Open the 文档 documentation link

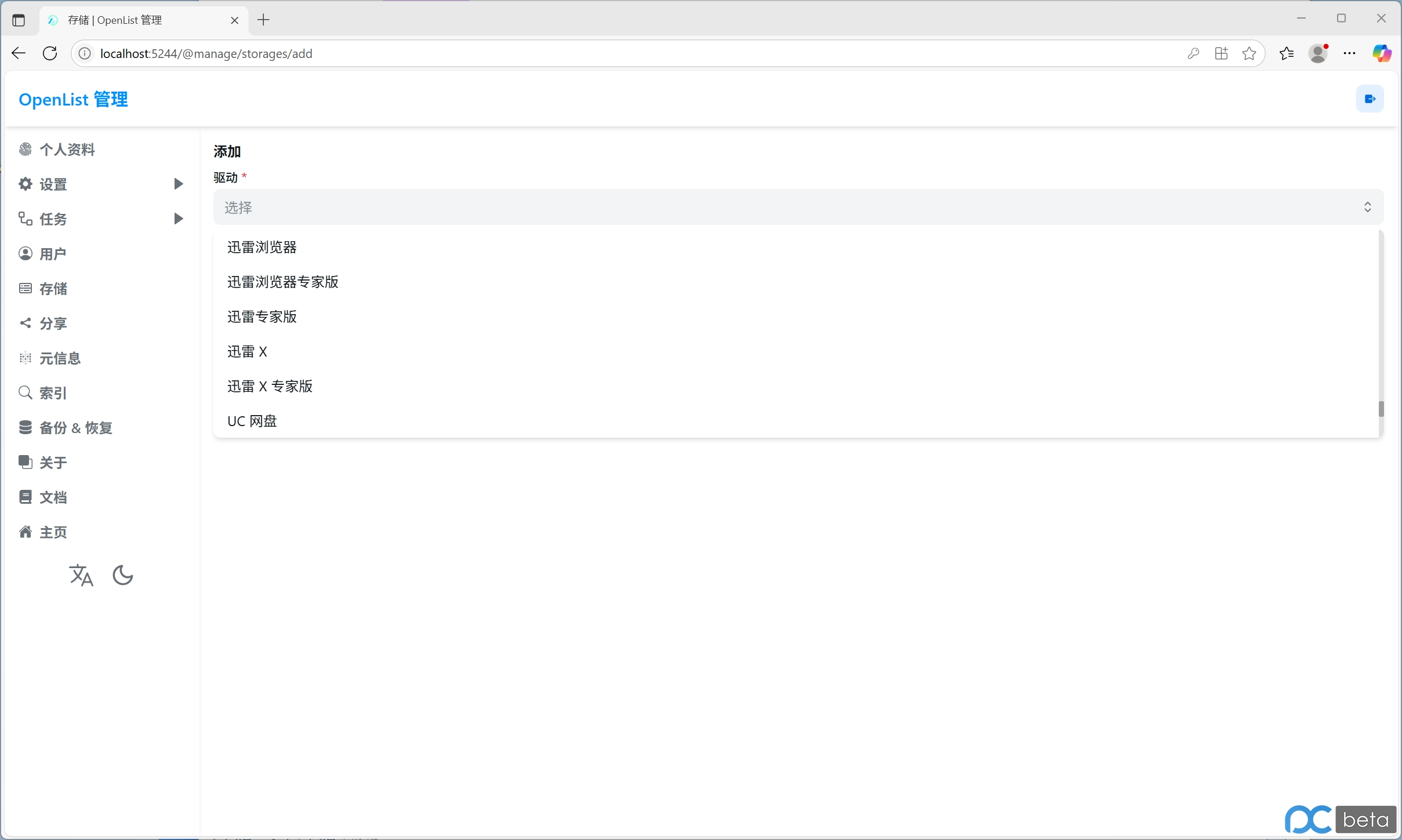coord(53,497)
